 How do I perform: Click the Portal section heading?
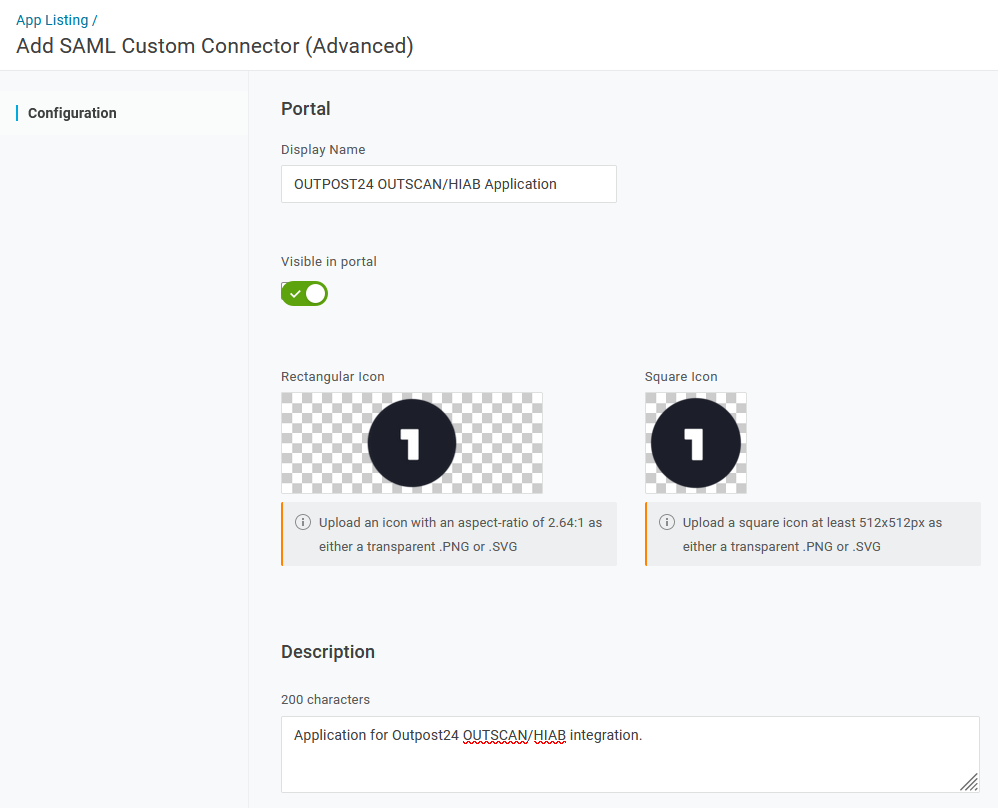tap(306, 109)
